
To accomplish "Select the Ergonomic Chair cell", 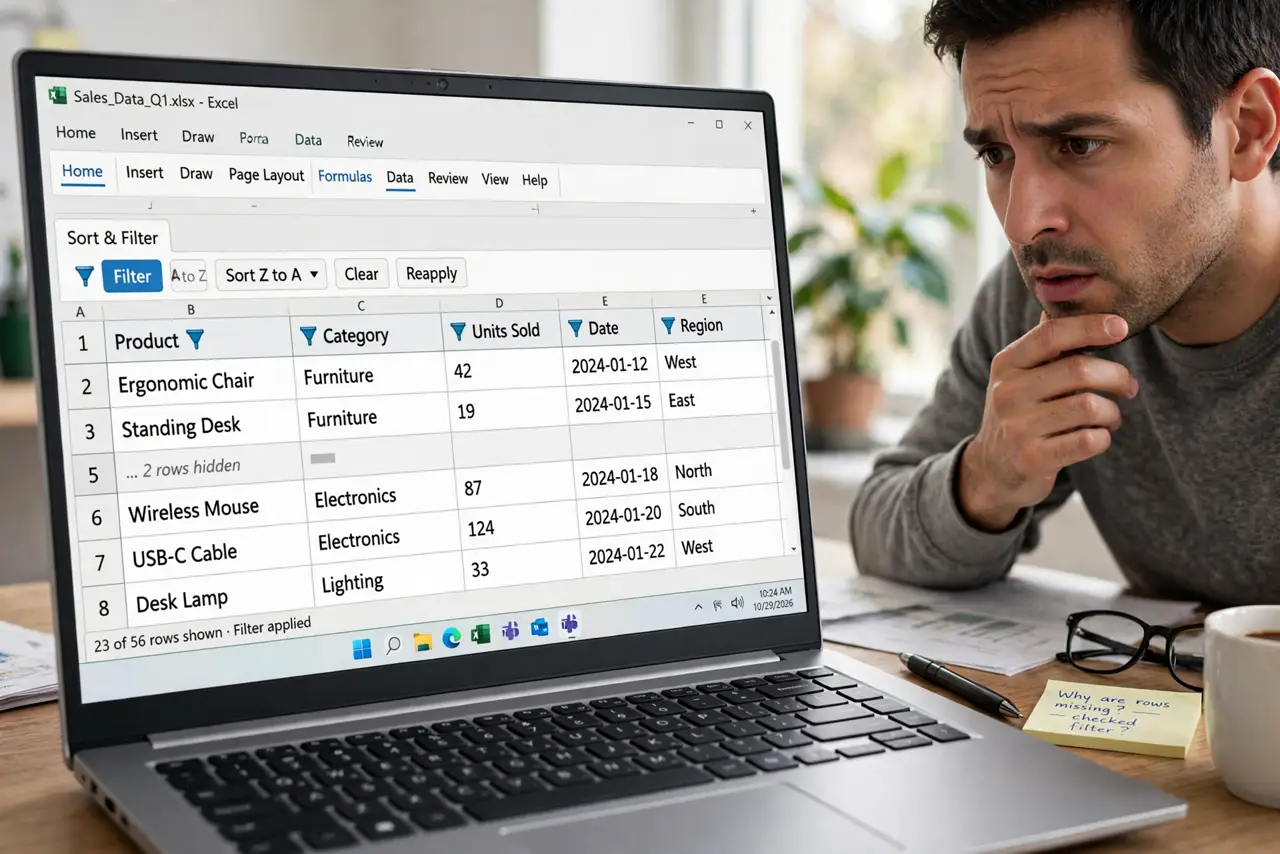I will click(200, 382).
